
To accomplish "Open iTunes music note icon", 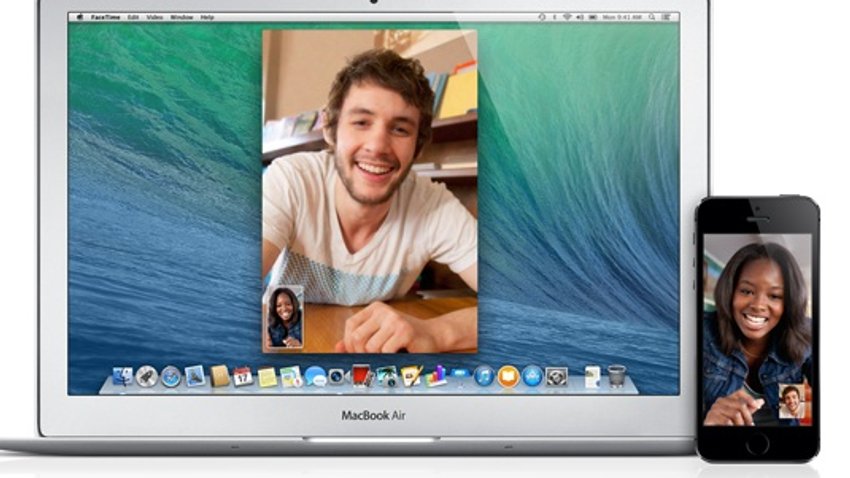I will pyautogui.click(x=484, y=376).
